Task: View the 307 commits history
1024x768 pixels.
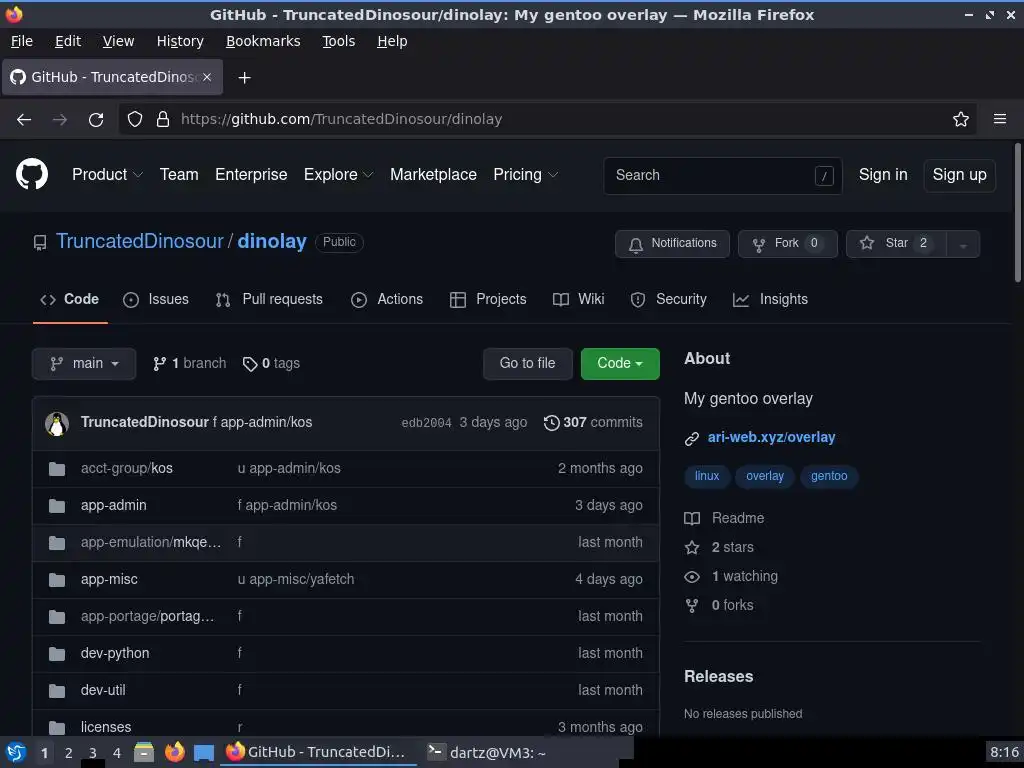Action: (x=593, y=423)
